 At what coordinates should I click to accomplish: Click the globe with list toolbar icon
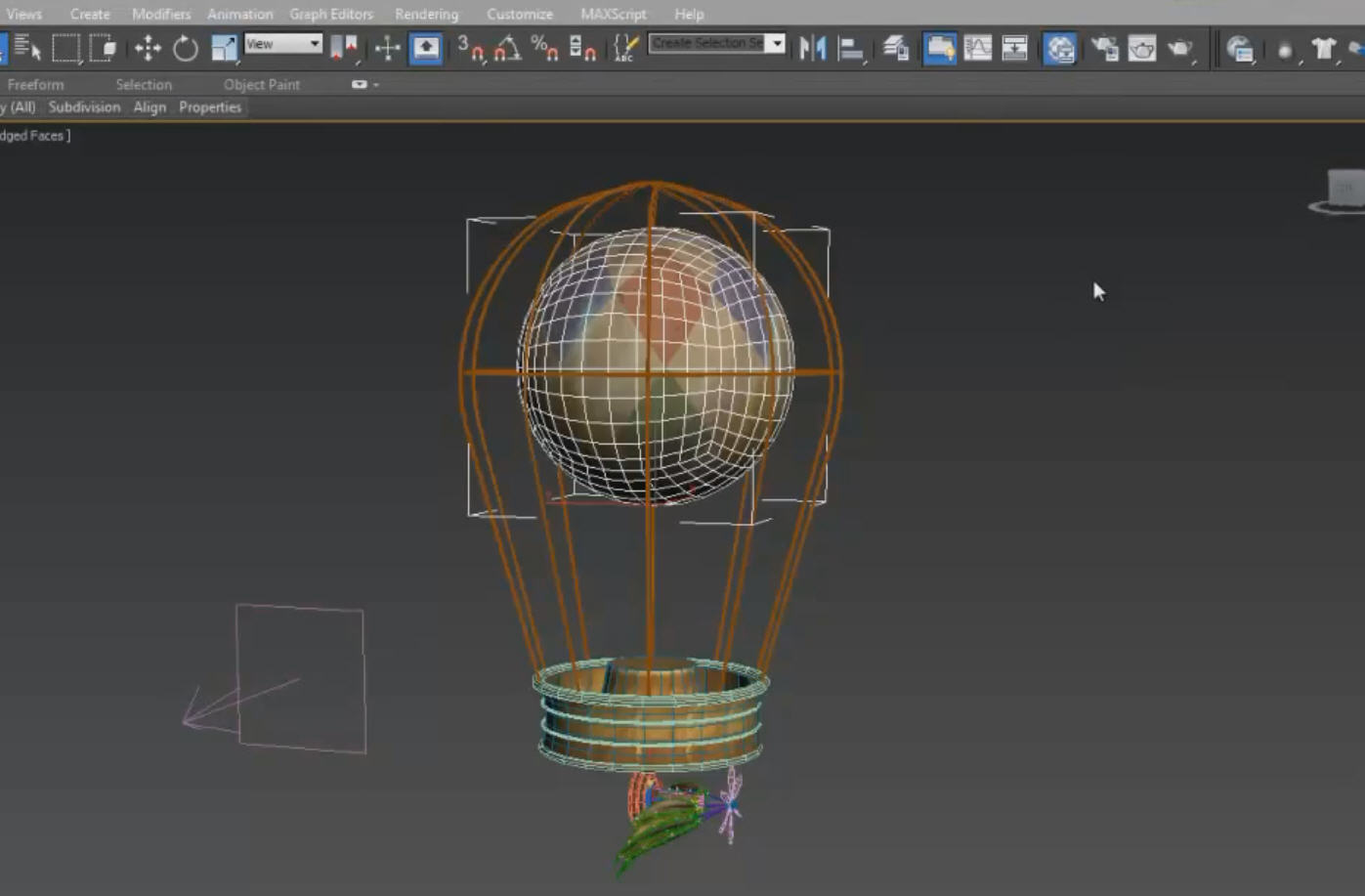pos(1240,48)
